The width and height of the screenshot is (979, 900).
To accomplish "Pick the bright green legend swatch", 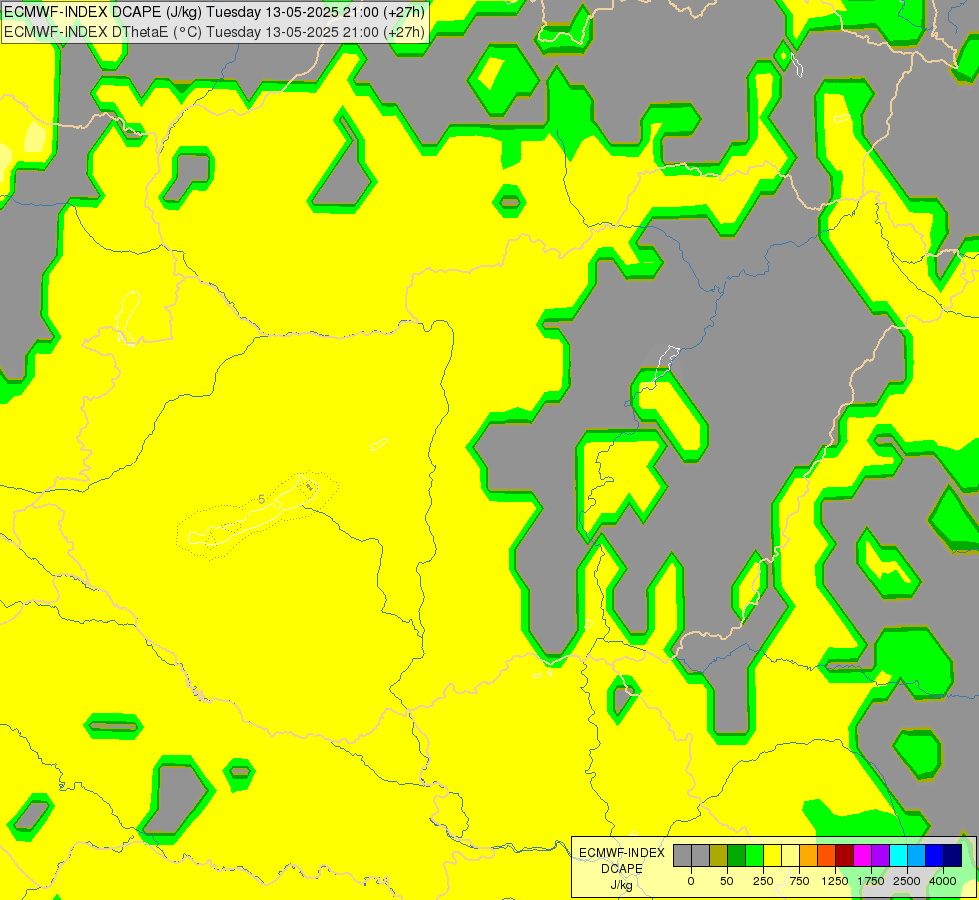I will (755, 855).
